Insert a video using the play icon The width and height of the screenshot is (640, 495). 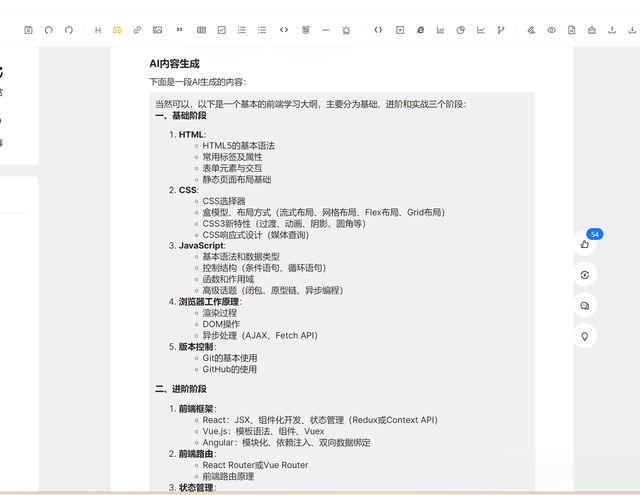tap(400, 30)
